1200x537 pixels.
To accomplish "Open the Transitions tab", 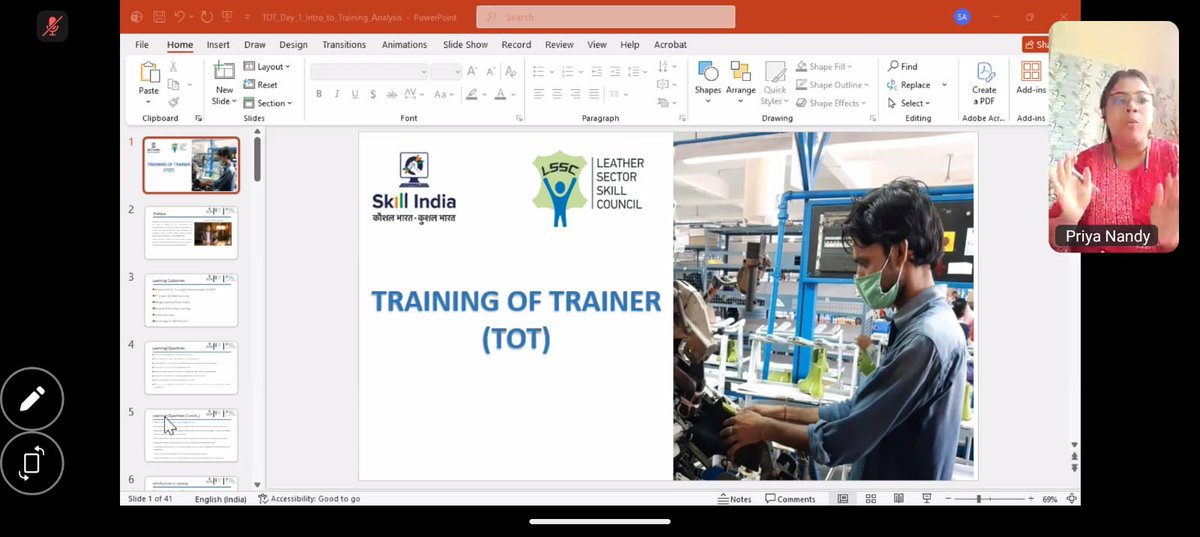I will (345, 45).
